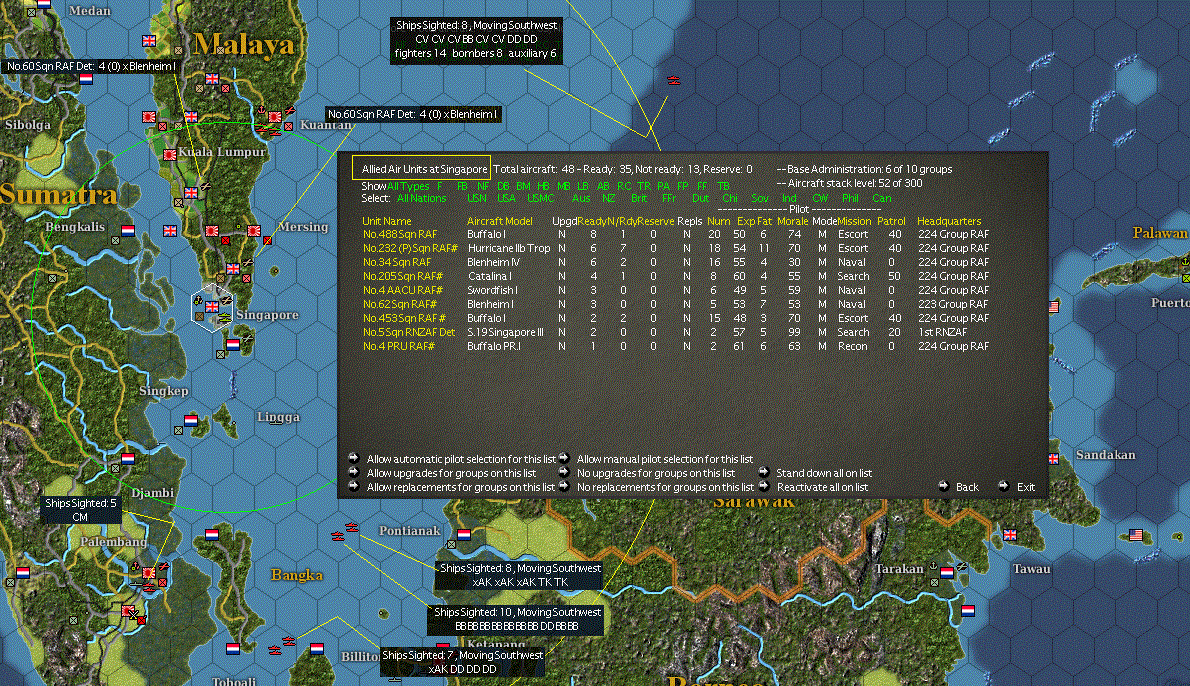The image size is (1190, 686).
Task: Click the Japanese flag at Palembang
Action: [150, 573]
